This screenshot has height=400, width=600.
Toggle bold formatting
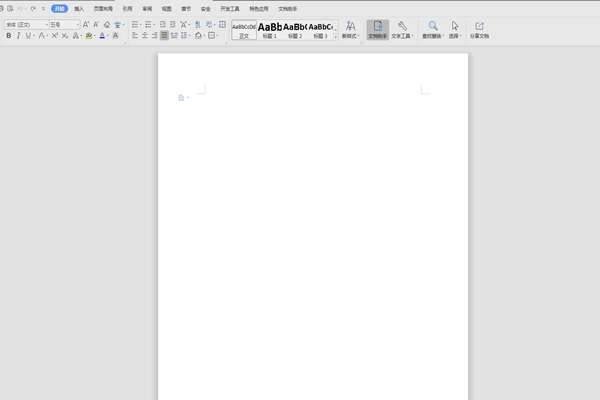tap(8, 35)
